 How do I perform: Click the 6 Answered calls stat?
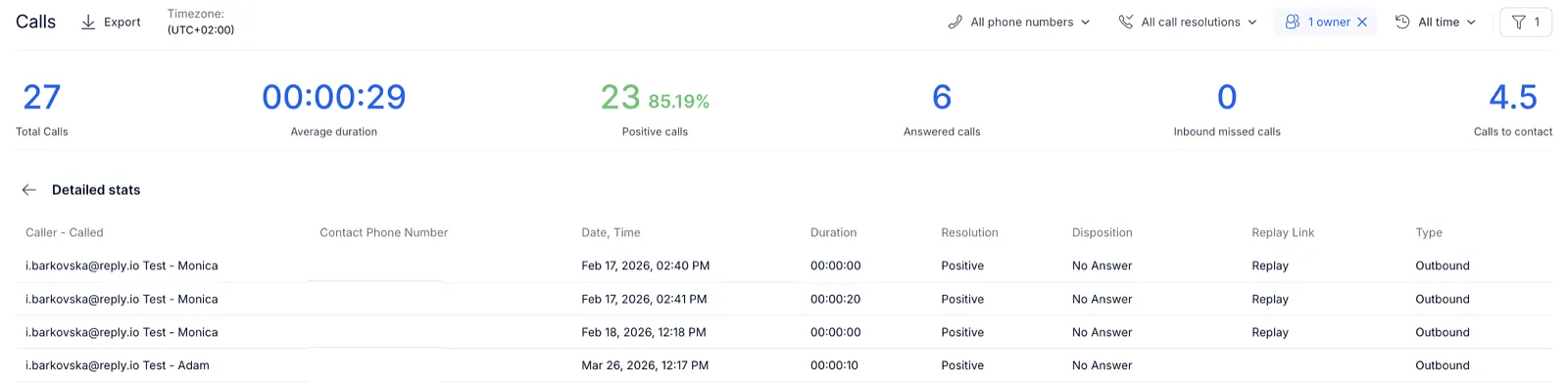point(942,97)
